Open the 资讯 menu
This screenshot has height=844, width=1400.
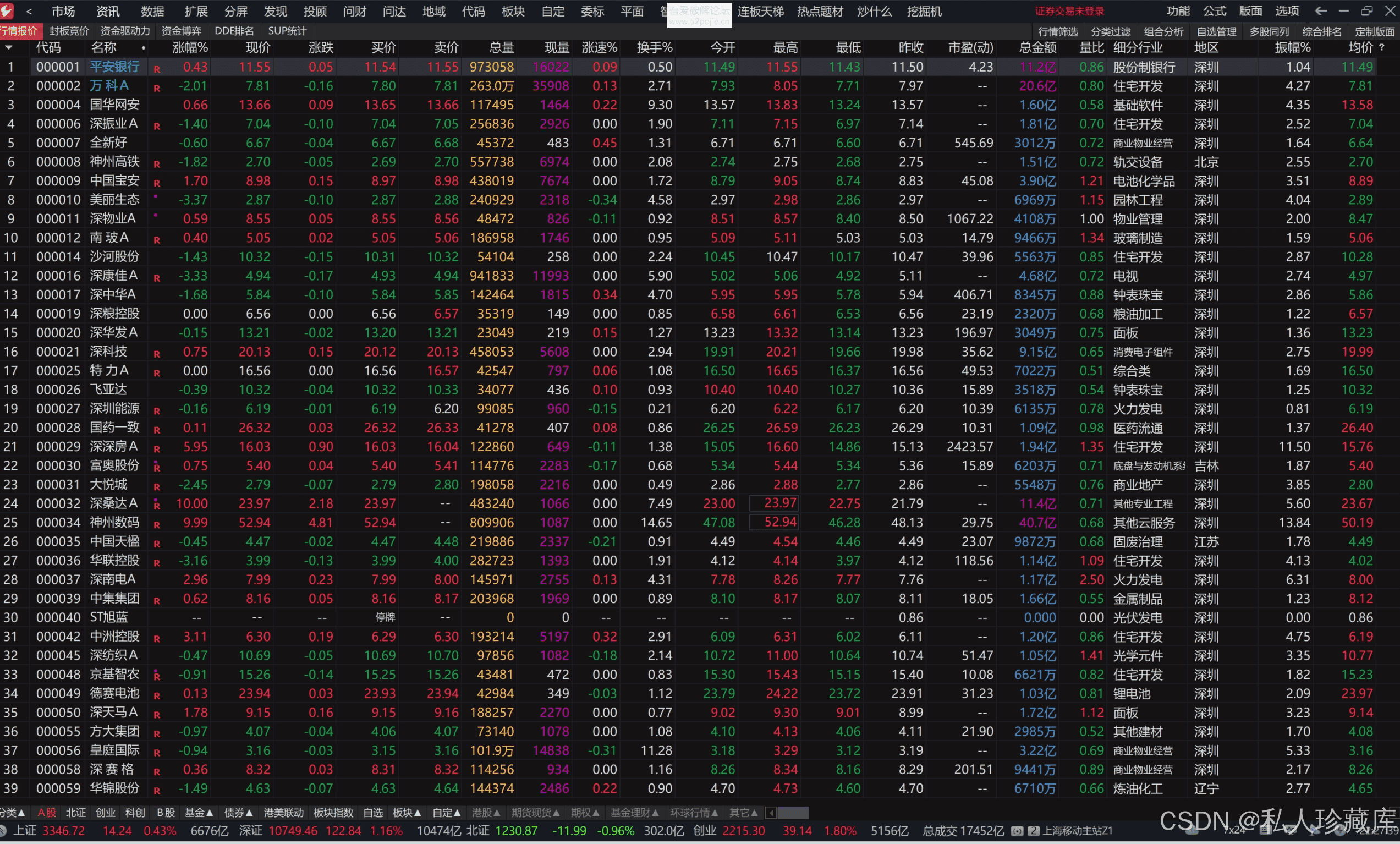click(108, 12)
